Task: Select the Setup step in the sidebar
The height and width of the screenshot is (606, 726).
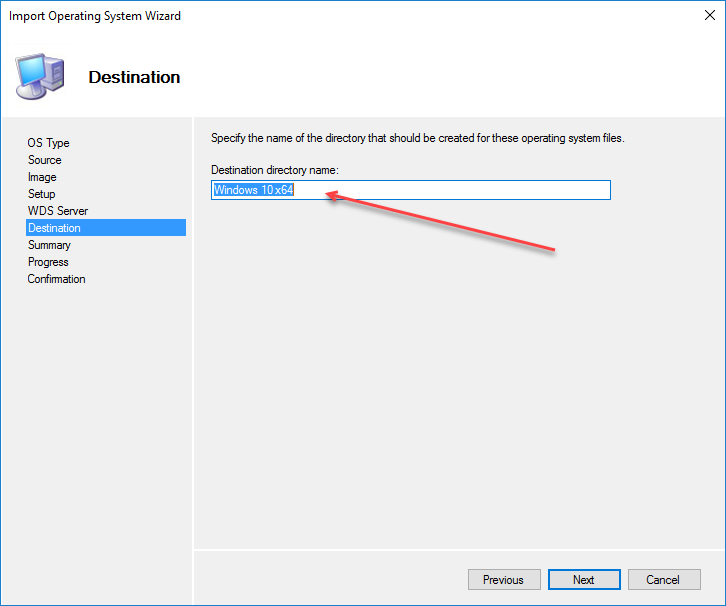Action: pyautogui.click(x=42, y=194)
